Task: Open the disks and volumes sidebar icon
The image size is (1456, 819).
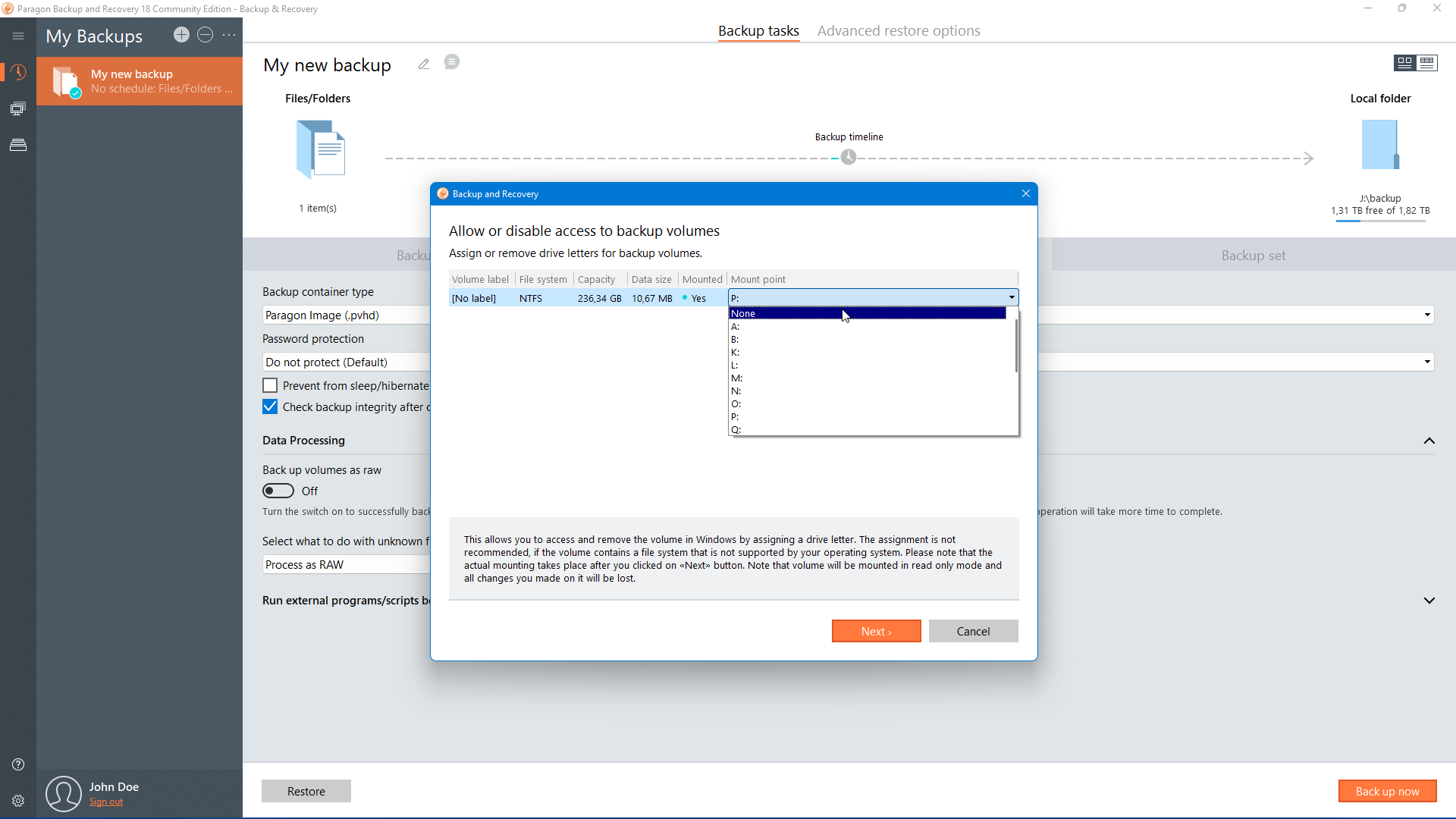Action: click(x=18, y=145)
